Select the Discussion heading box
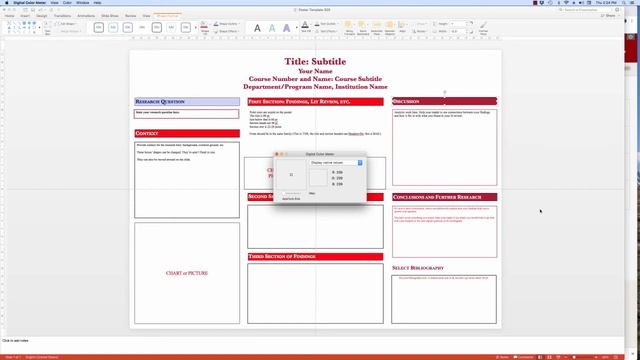The image size is (640, 360). click(444, 101)
